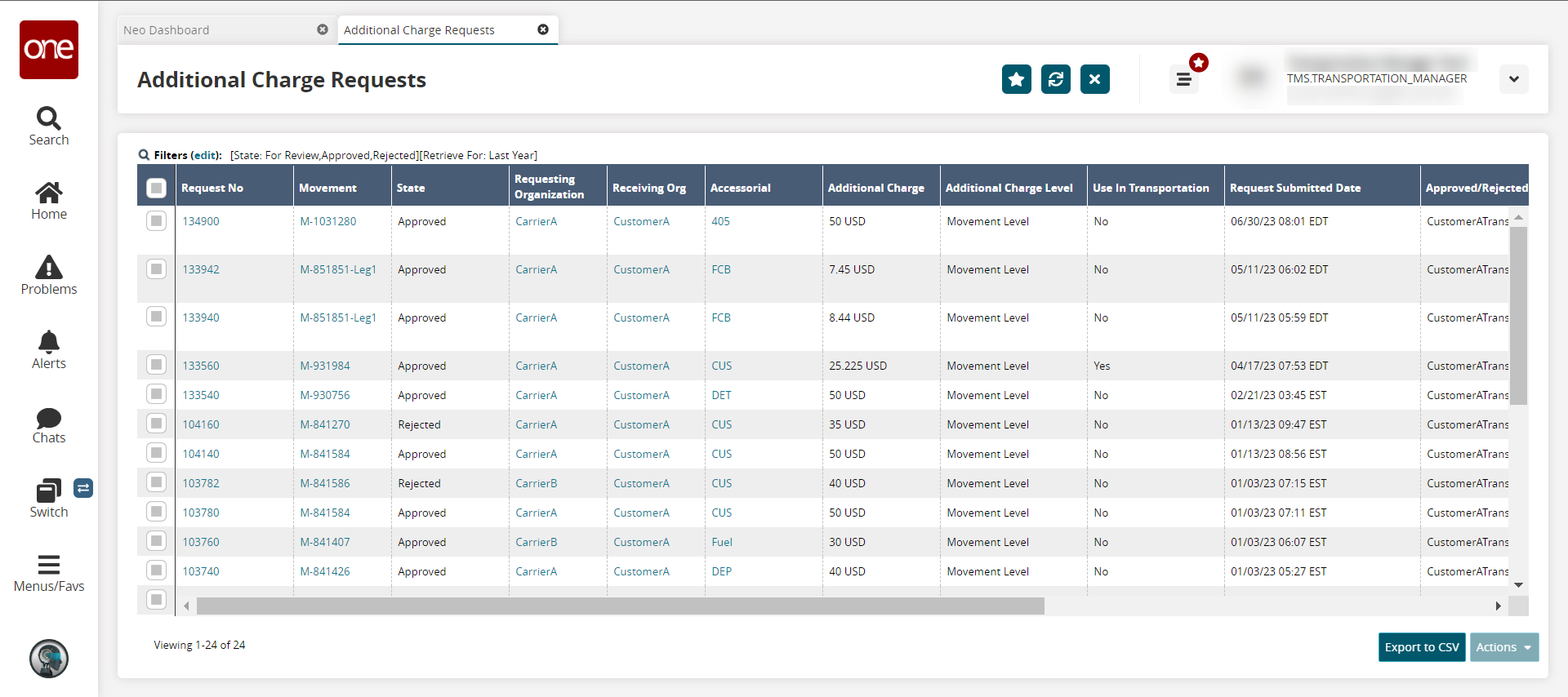Open Fuel accessorial link
1568x697 pixels.
[x=722, y=542]
